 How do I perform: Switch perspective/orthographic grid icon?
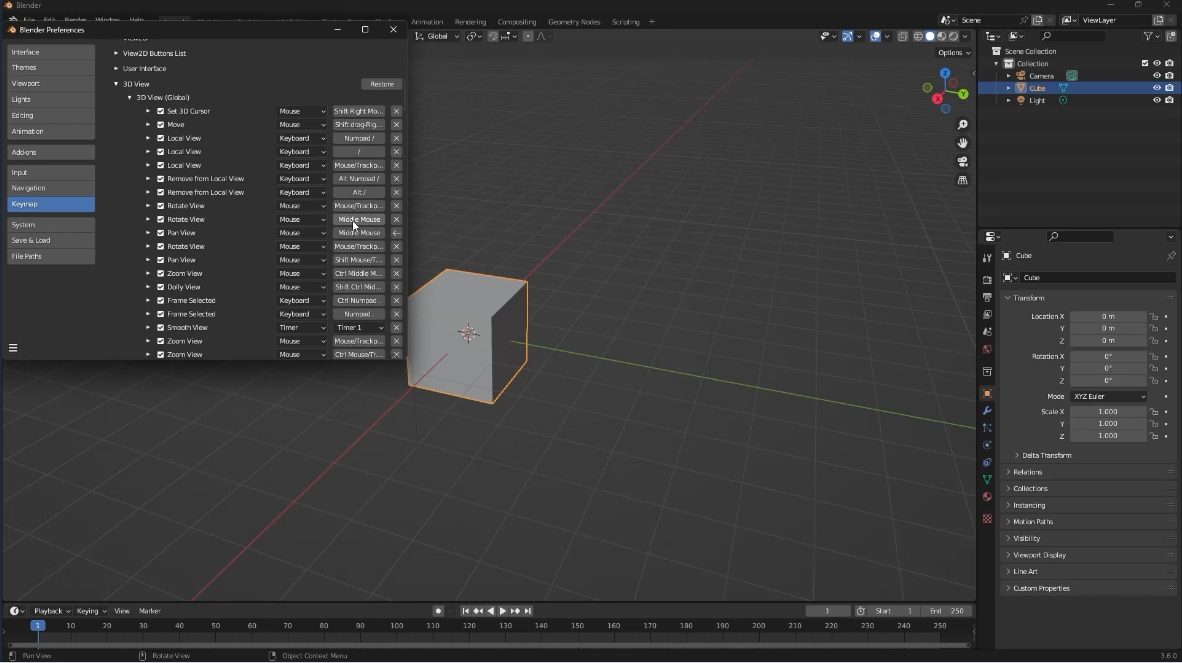tap(963, 180)
